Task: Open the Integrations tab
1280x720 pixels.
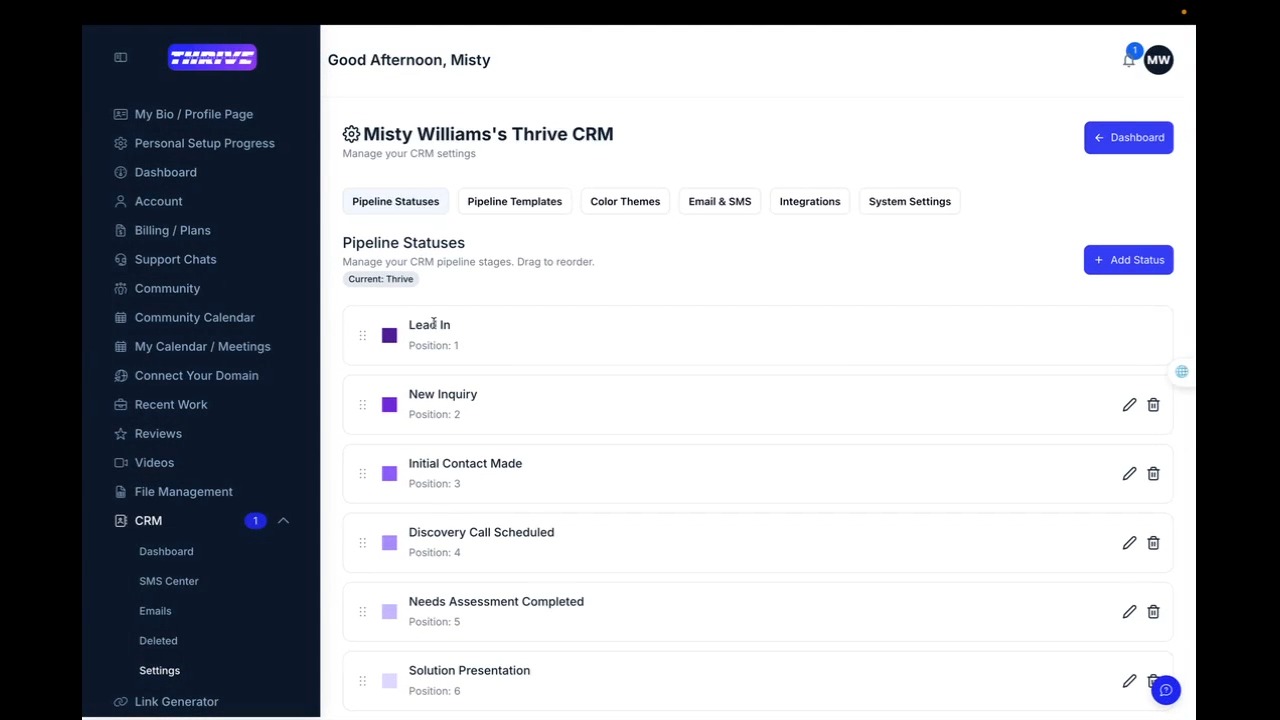Action: click(x=810, y=201)
